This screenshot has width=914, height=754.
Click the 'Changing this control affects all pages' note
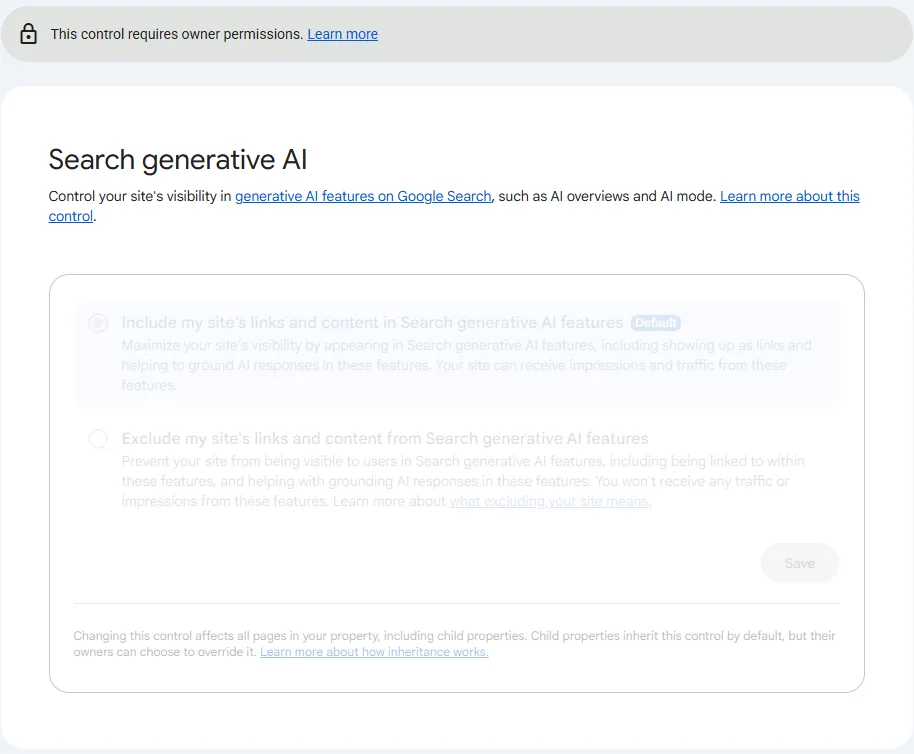(x=454, y=644)
